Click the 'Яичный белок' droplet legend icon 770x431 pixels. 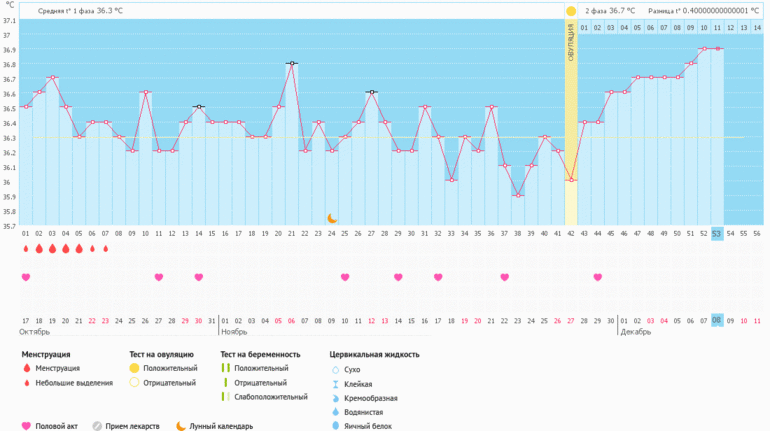pos(335,425)
